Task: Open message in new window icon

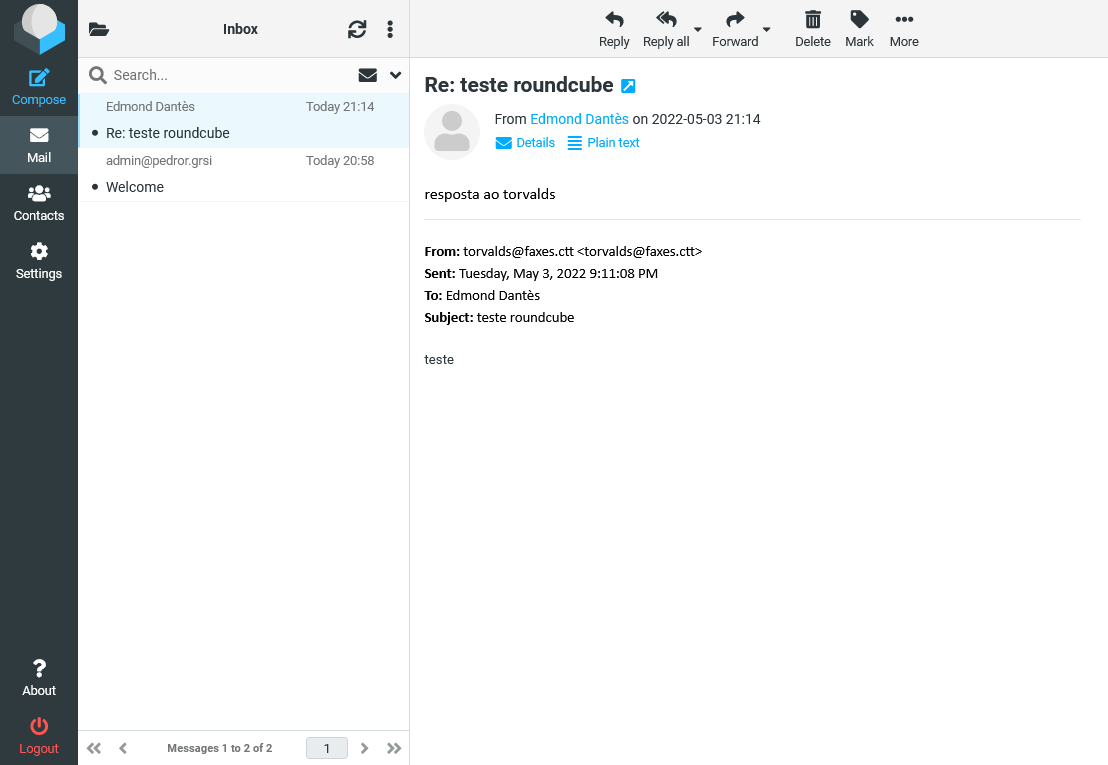Action: click(628, 86)
